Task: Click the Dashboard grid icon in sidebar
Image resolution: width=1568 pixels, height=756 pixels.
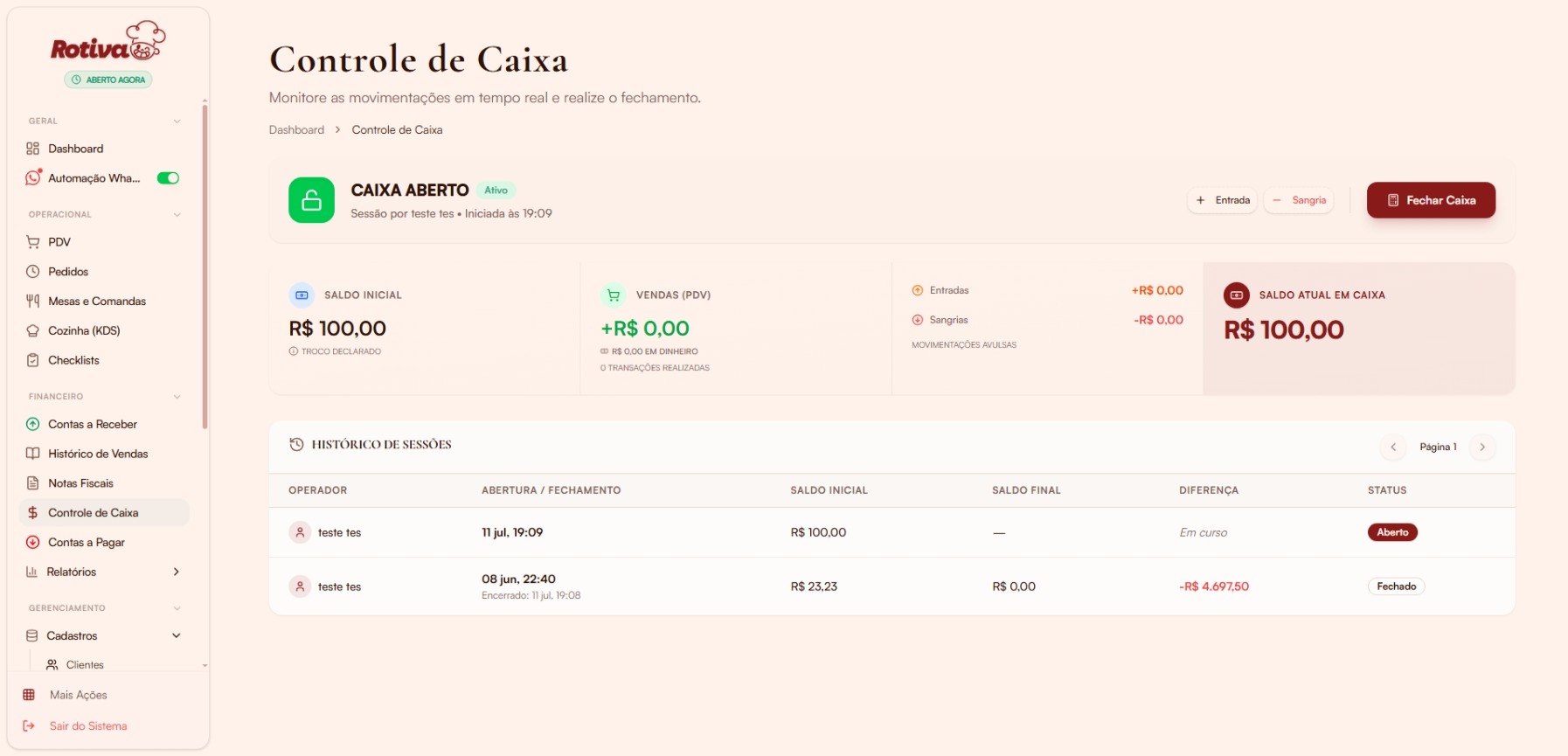Action: 32,149
